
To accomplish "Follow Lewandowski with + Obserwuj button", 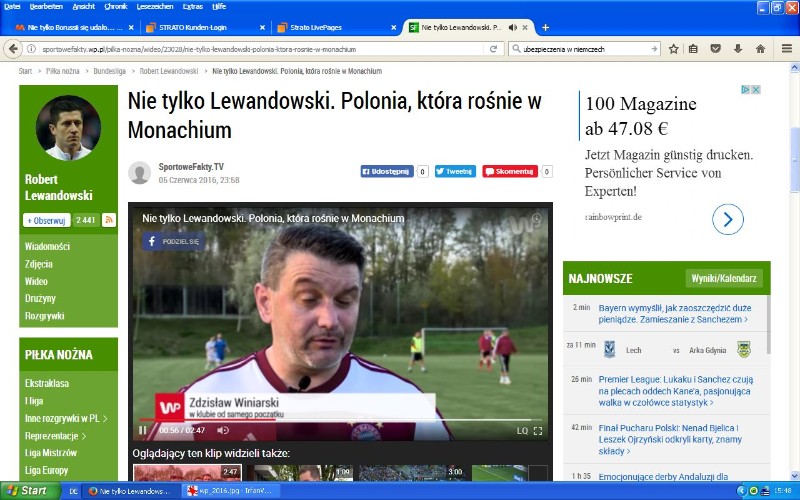I will click(46, 220).
